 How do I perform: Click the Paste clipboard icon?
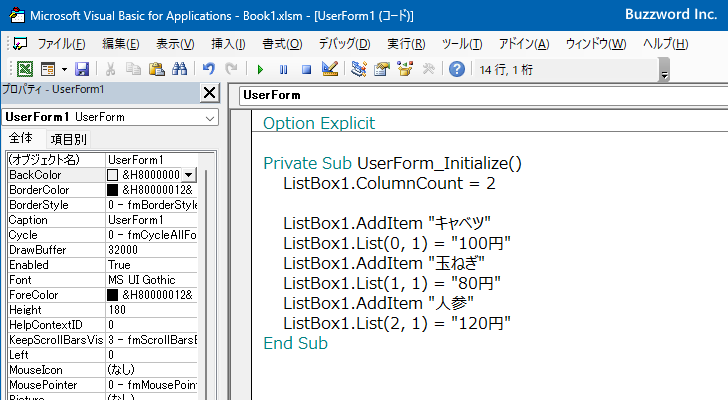click(x=156, y=70)
